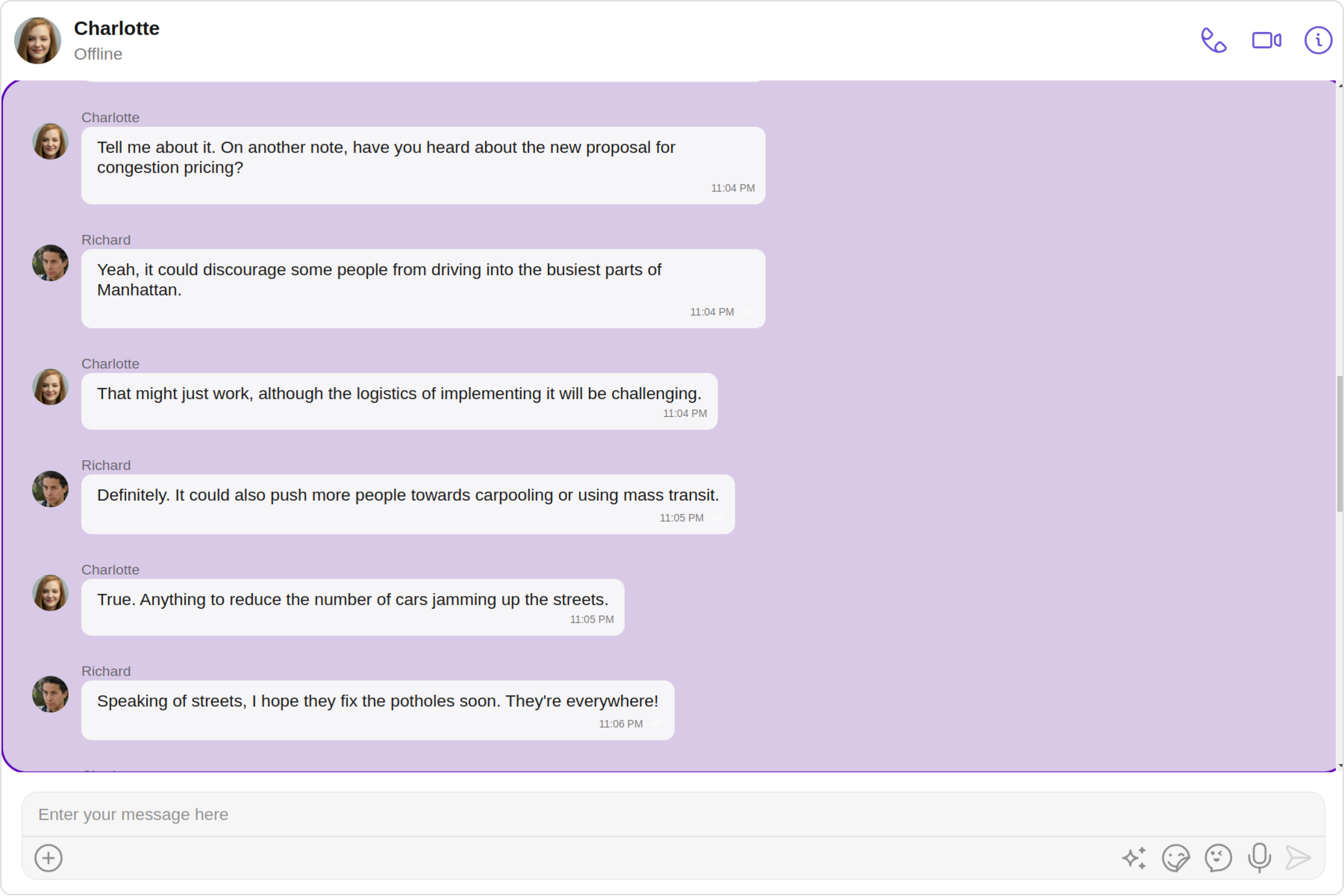Start a video call with Charlotte
This screenshot has width=1344, height=896.
tap(1266, 41)
